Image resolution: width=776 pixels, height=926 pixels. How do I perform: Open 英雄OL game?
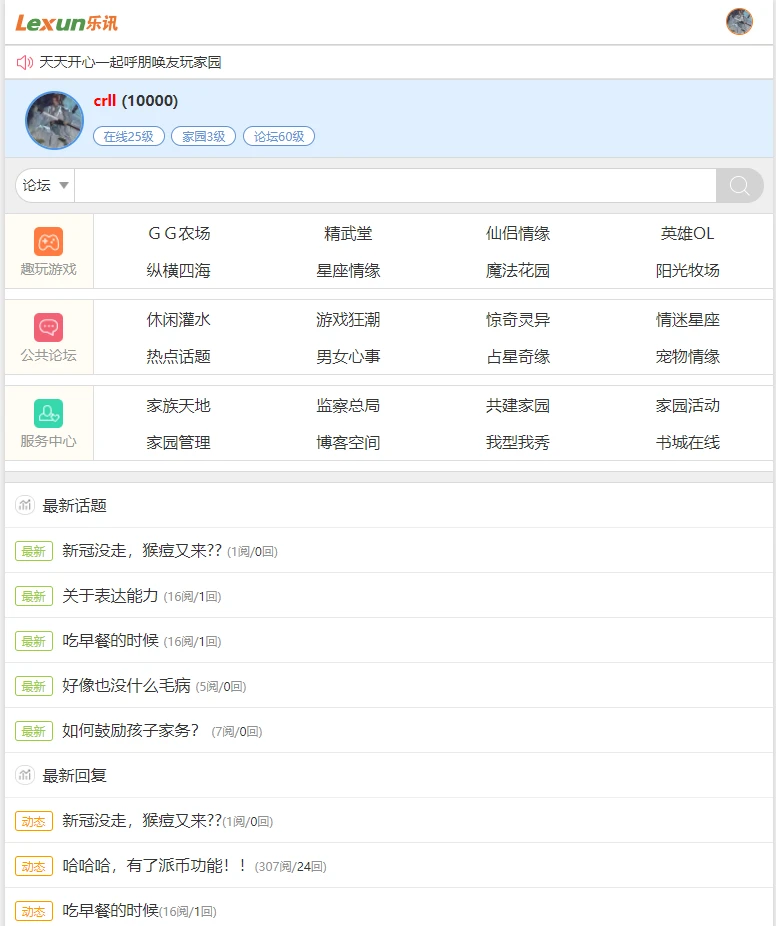coord(687,233)
